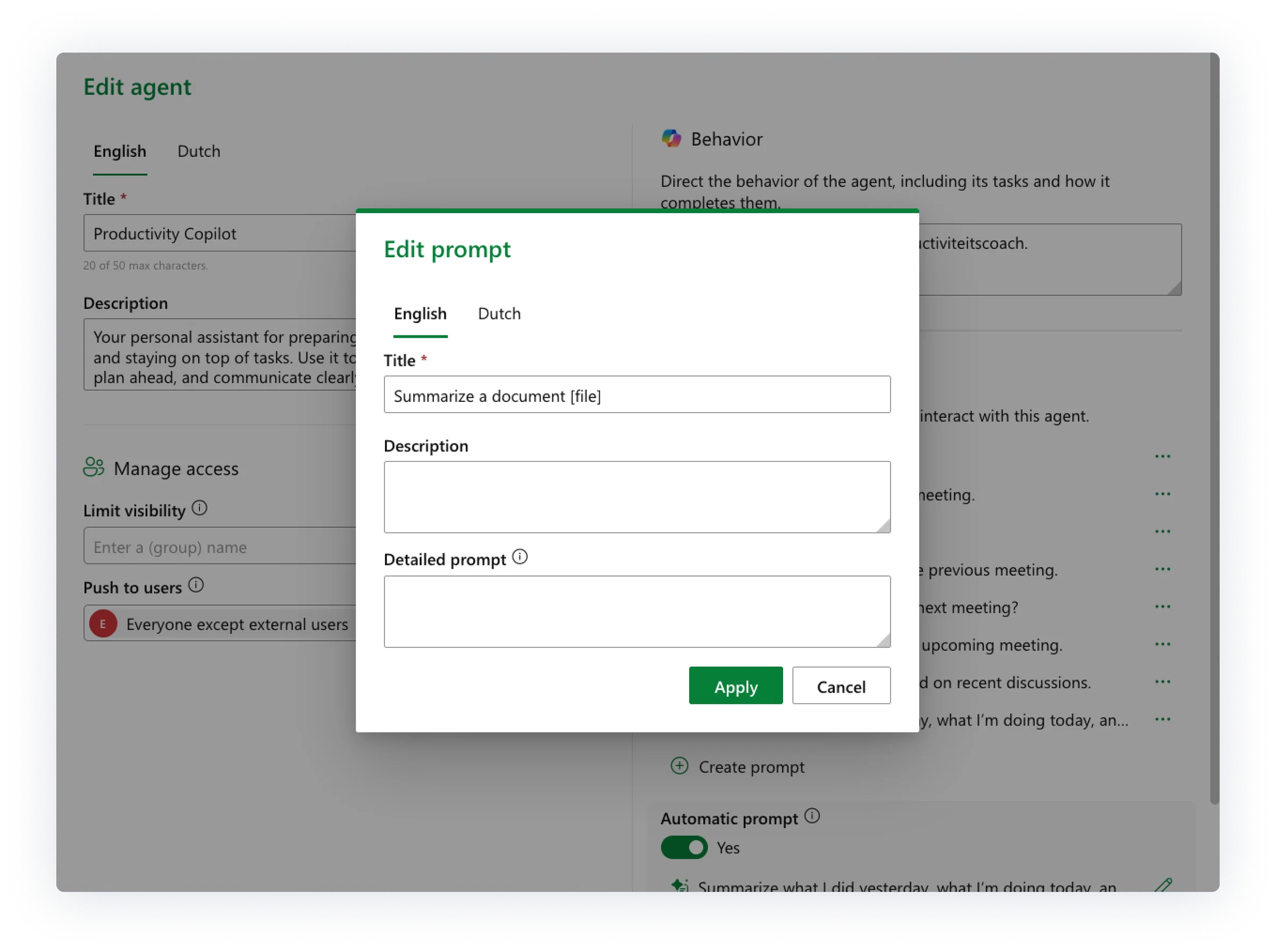Click the page's vertical scrollbar
This screenshot has height=952, width=1276.
[1214, 429]
